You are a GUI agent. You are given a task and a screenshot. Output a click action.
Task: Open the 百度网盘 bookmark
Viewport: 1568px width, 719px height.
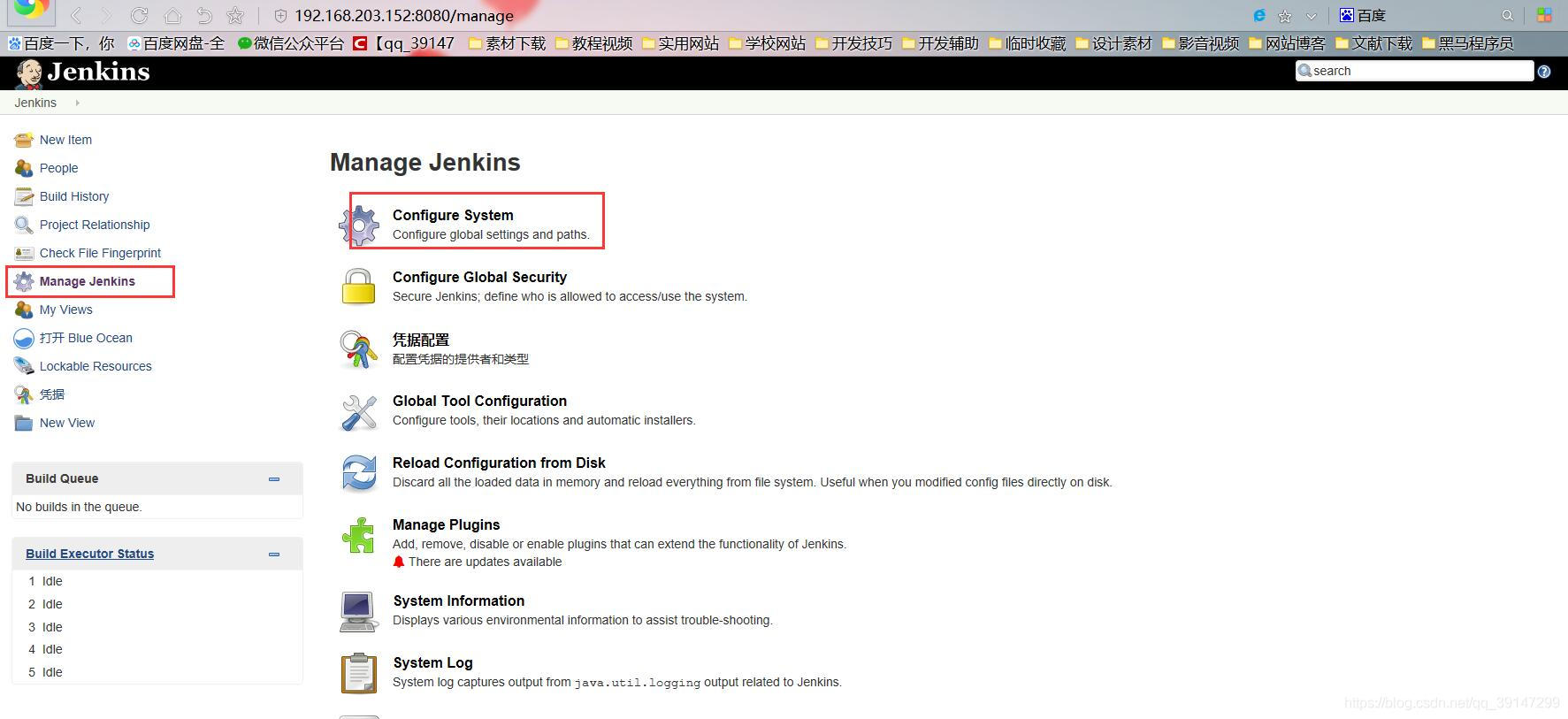(176, 43)
